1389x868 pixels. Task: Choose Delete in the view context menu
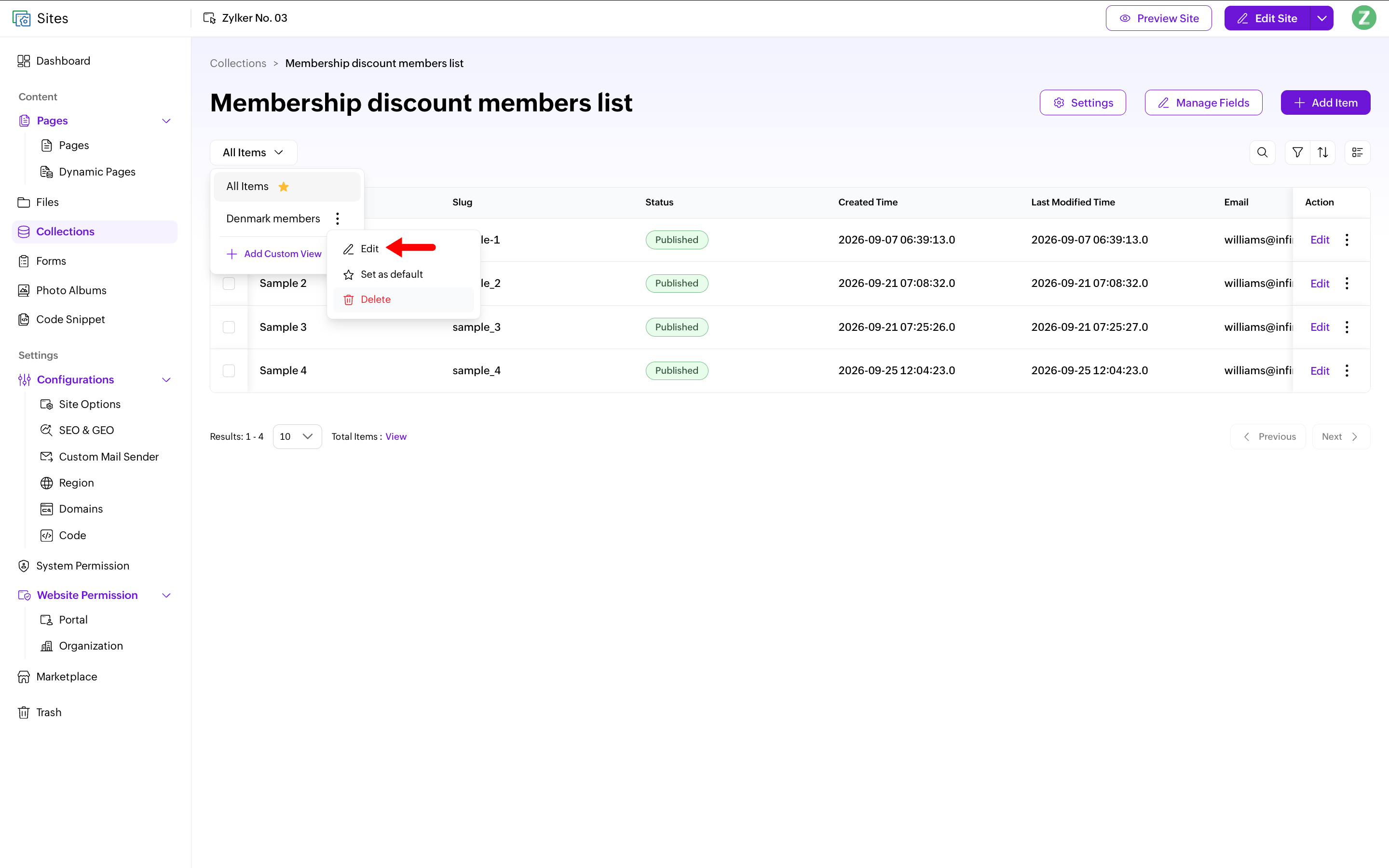pos(404,299)
